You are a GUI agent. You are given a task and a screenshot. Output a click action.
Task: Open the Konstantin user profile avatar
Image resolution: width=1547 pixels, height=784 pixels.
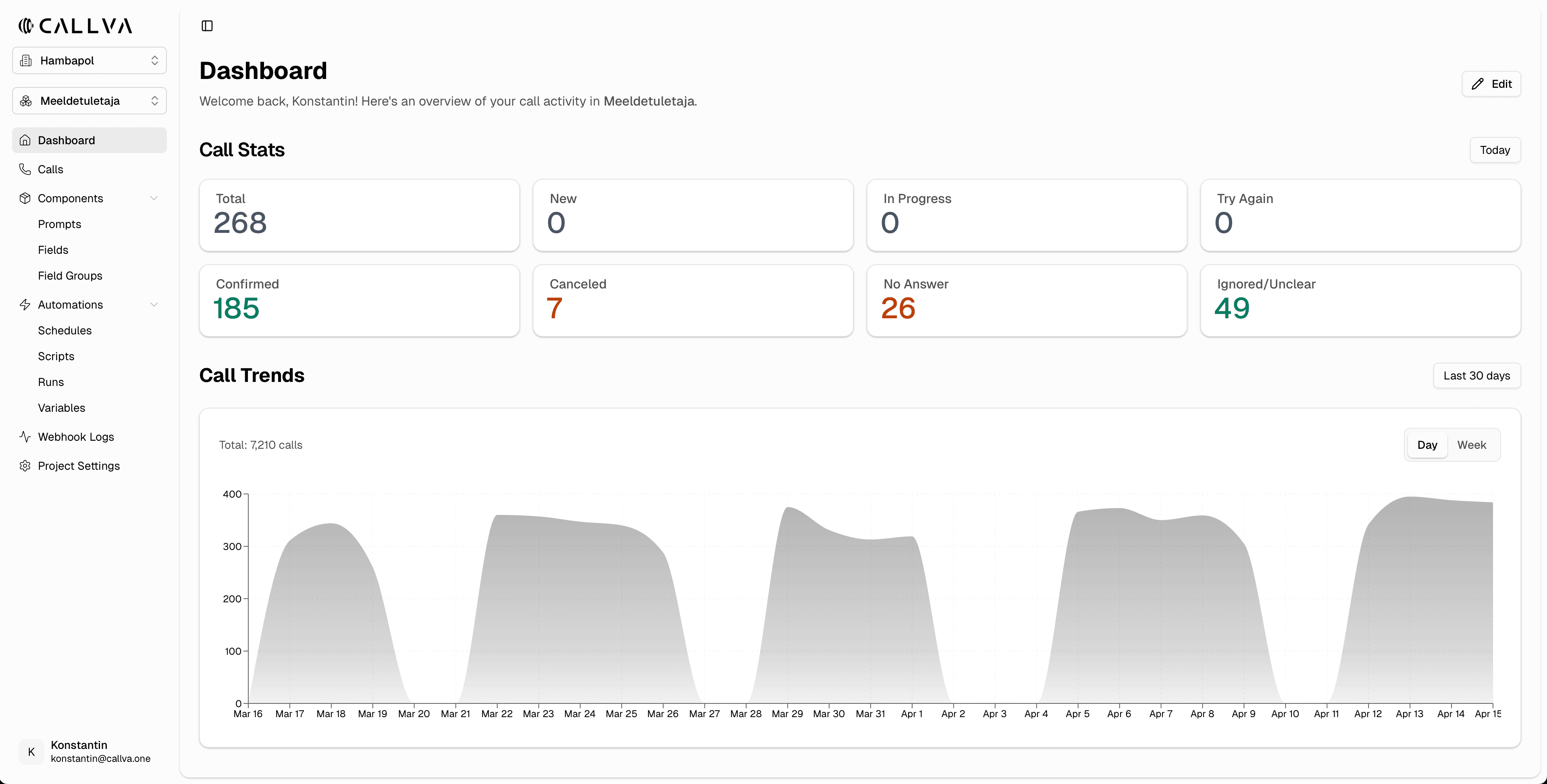click(31, 752)
